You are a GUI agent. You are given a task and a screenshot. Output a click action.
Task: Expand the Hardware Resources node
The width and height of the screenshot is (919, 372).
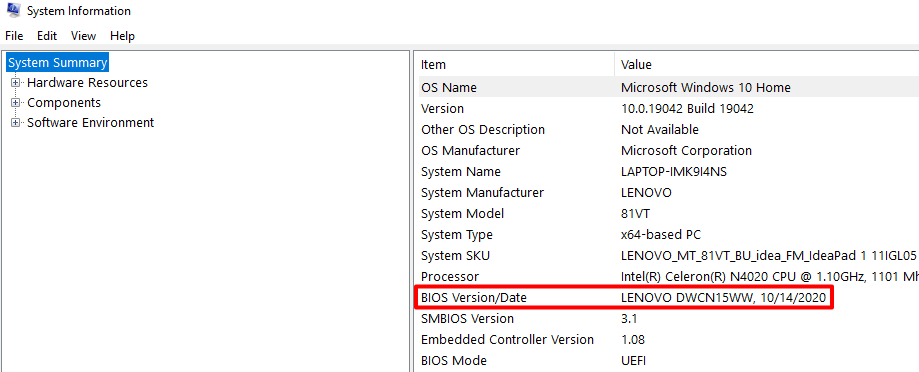(15, 83)
